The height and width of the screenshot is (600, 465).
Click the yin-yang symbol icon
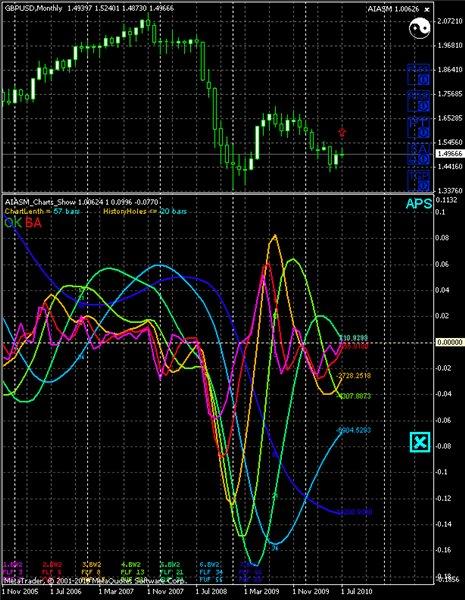click(419, 28)
